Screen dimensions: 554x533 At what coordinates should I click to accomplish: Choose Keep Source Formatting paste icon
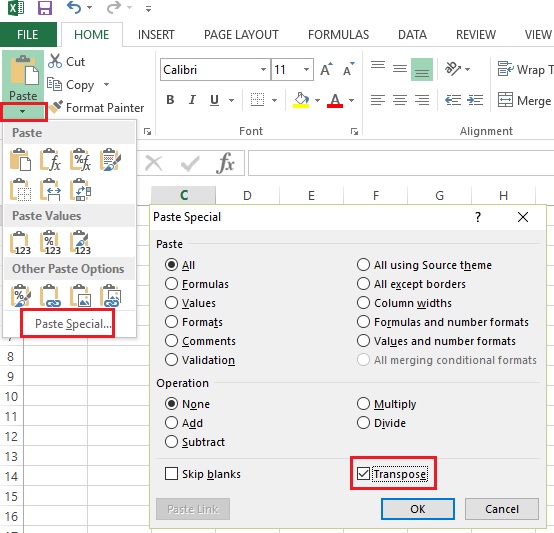click(111, 160)
